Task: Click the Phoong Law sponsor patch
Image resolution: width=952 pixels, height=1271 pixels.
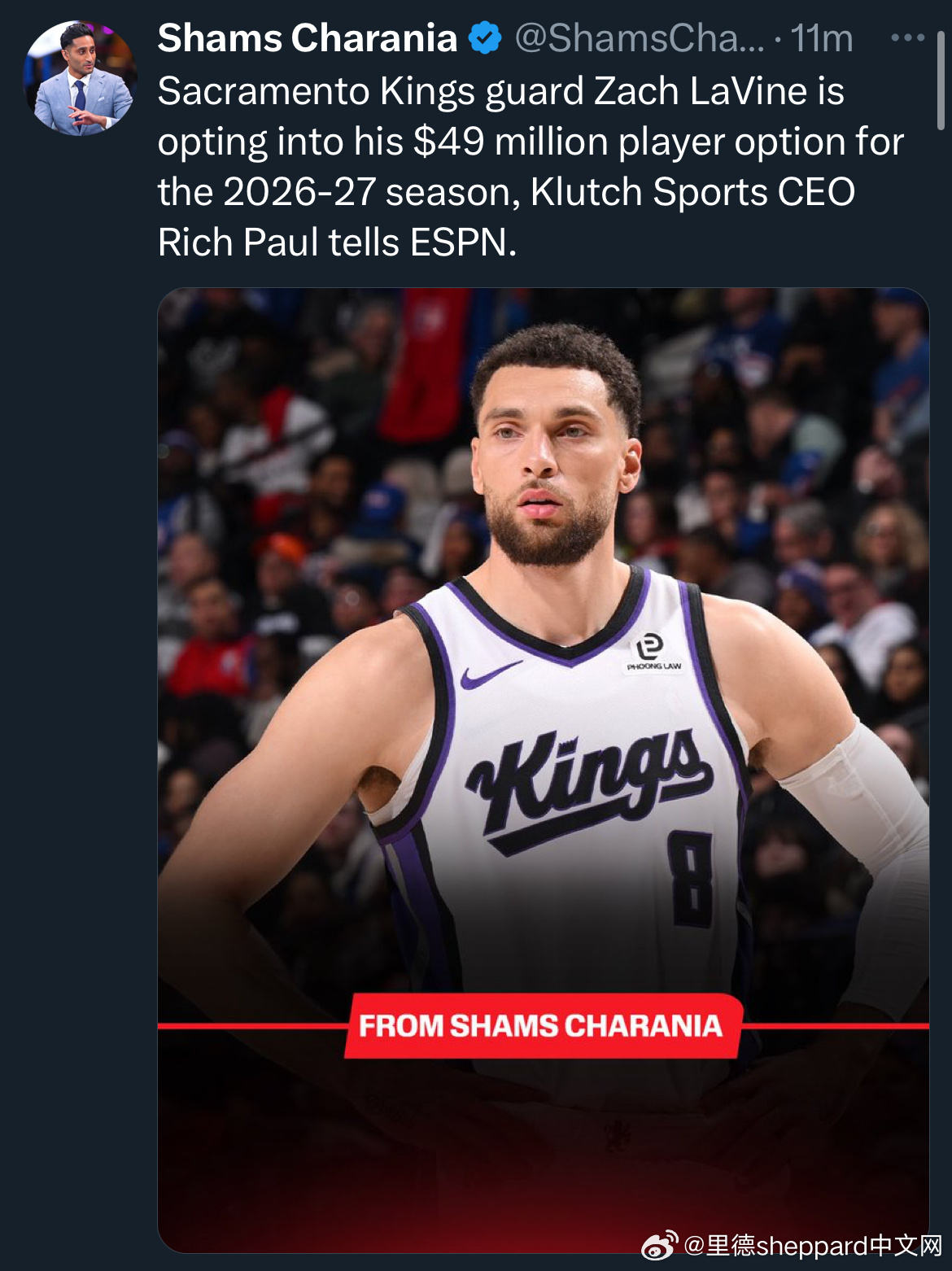Action: [652, 653]
